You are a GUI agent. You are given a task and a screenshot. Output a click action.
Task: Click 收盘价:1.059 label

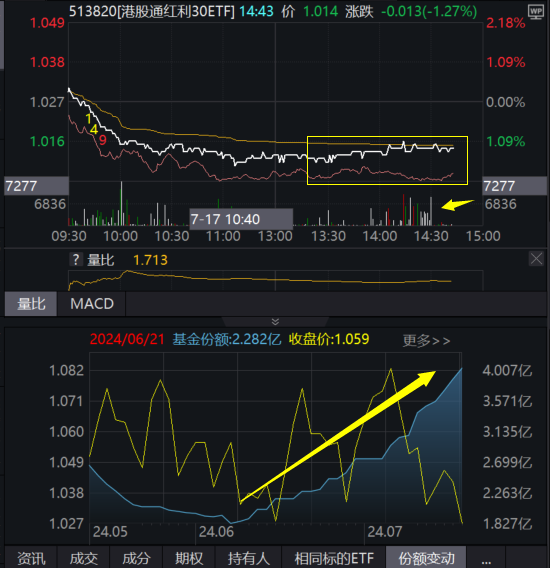point(329,339)
